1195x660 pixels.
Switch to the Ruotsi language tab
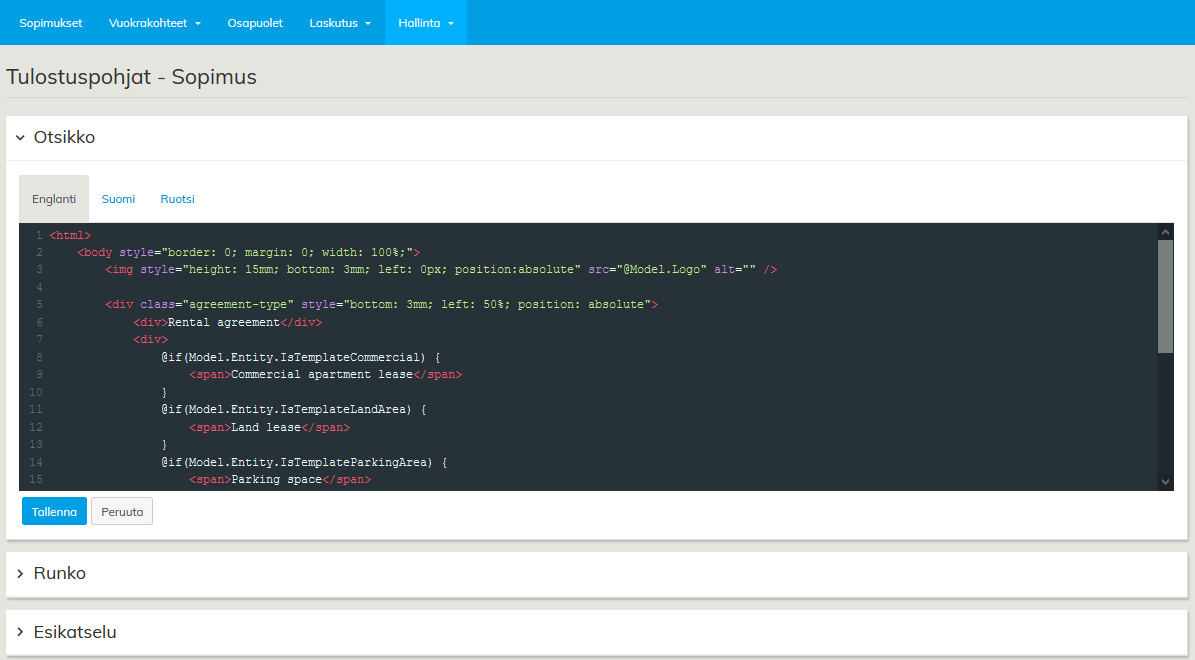click(177, 199)
